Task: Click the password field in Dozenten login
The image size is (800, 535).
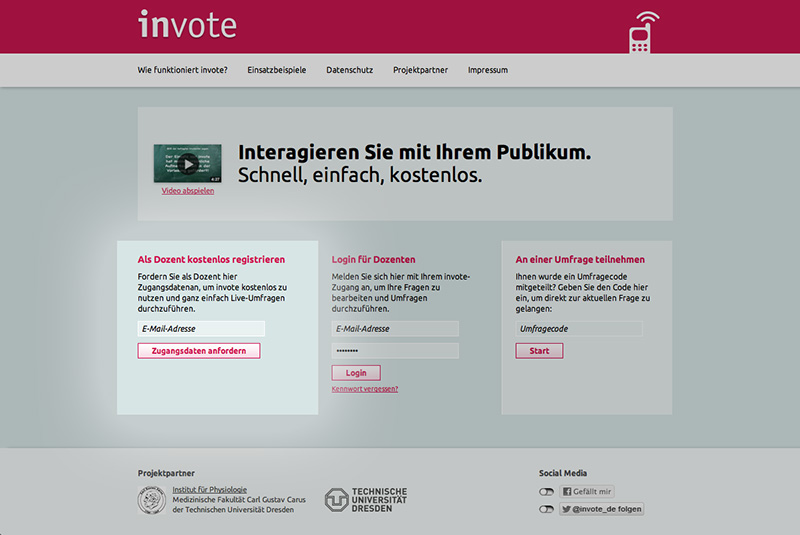Action: (395, 351)
